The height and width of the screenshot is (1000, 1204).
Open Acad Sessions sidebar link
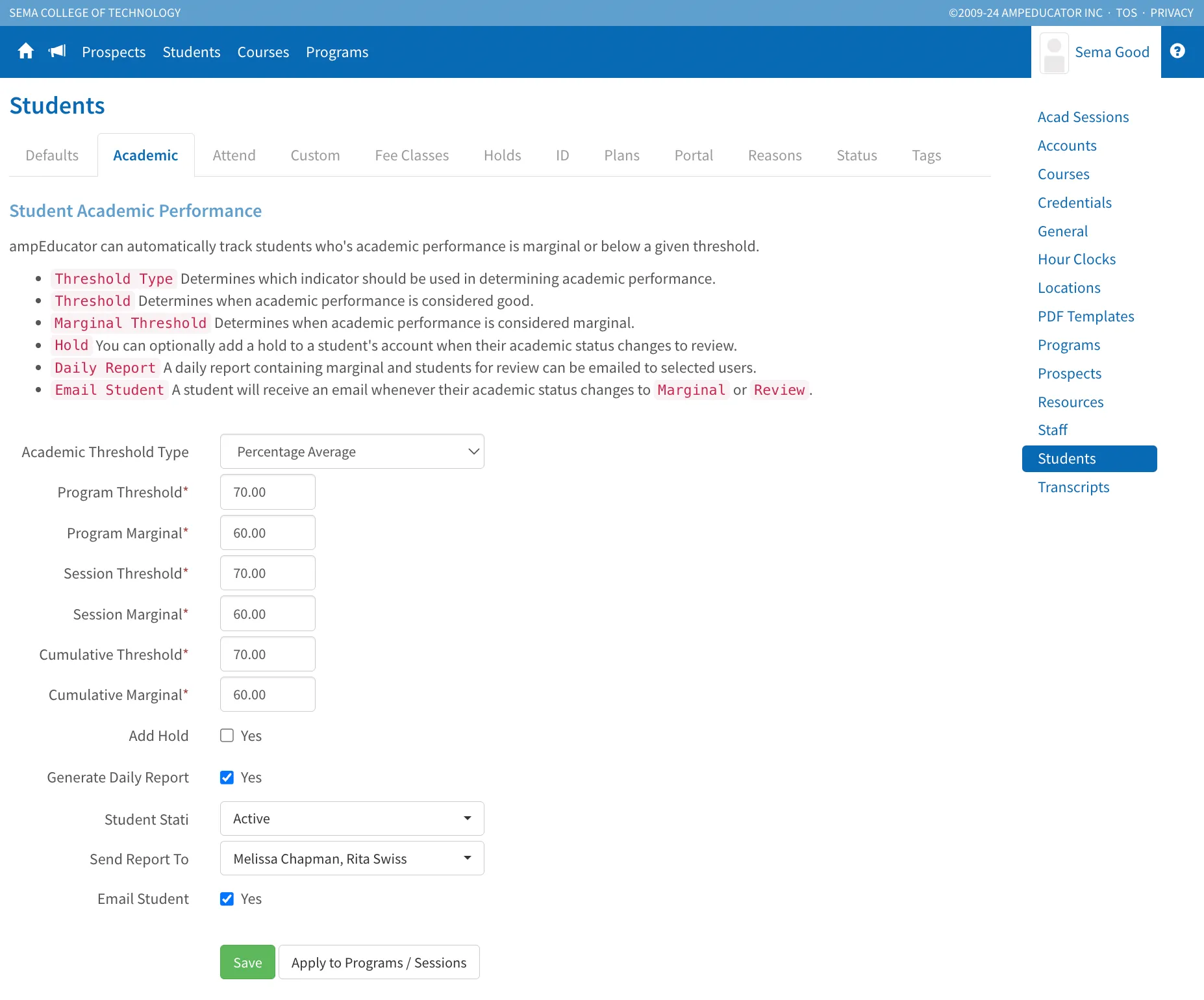(1083, 117)
